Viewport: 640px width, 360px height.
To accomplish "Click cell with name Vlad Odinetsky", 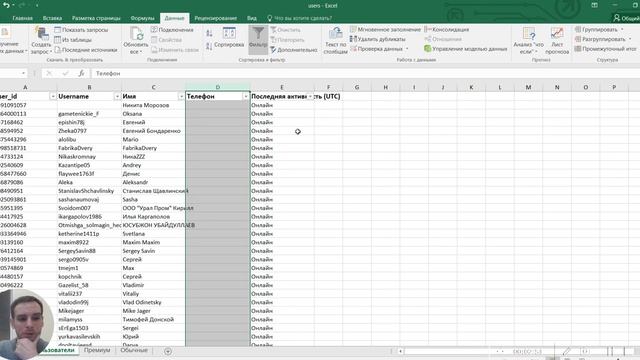I will pyautogui.click(x=153, y=302).
